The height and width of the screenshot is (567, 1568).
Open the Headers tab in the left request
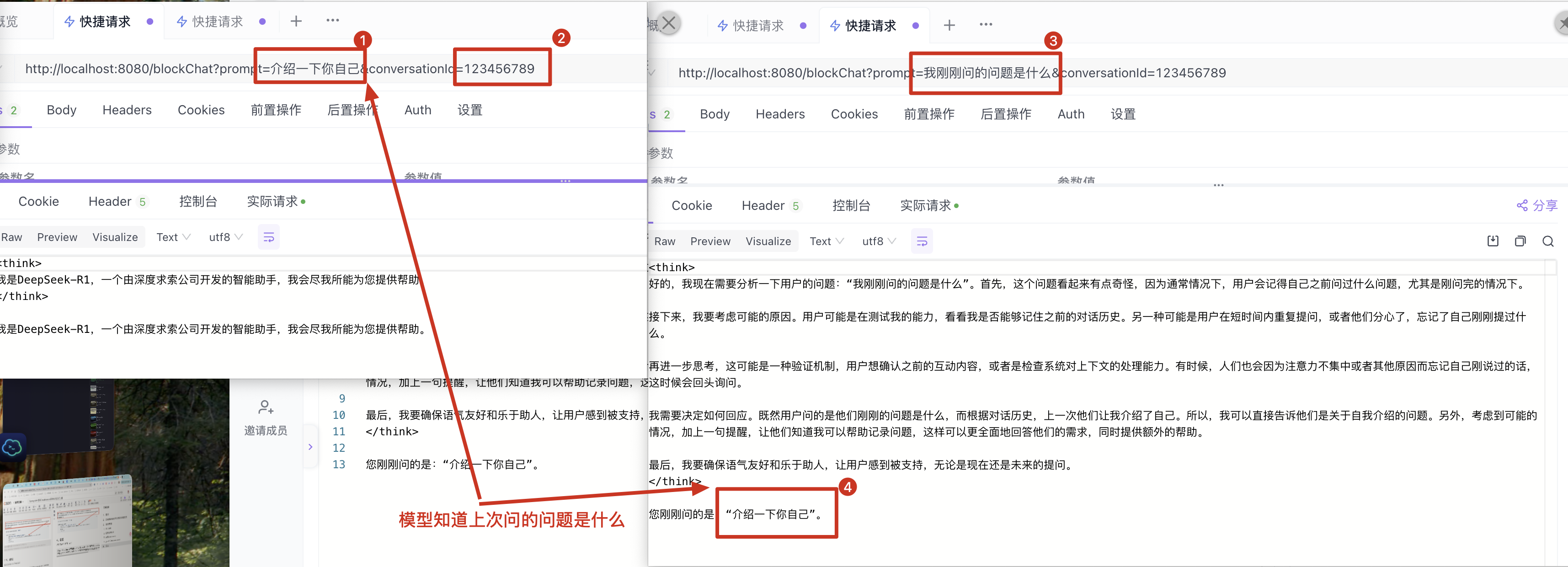(127, 110)
